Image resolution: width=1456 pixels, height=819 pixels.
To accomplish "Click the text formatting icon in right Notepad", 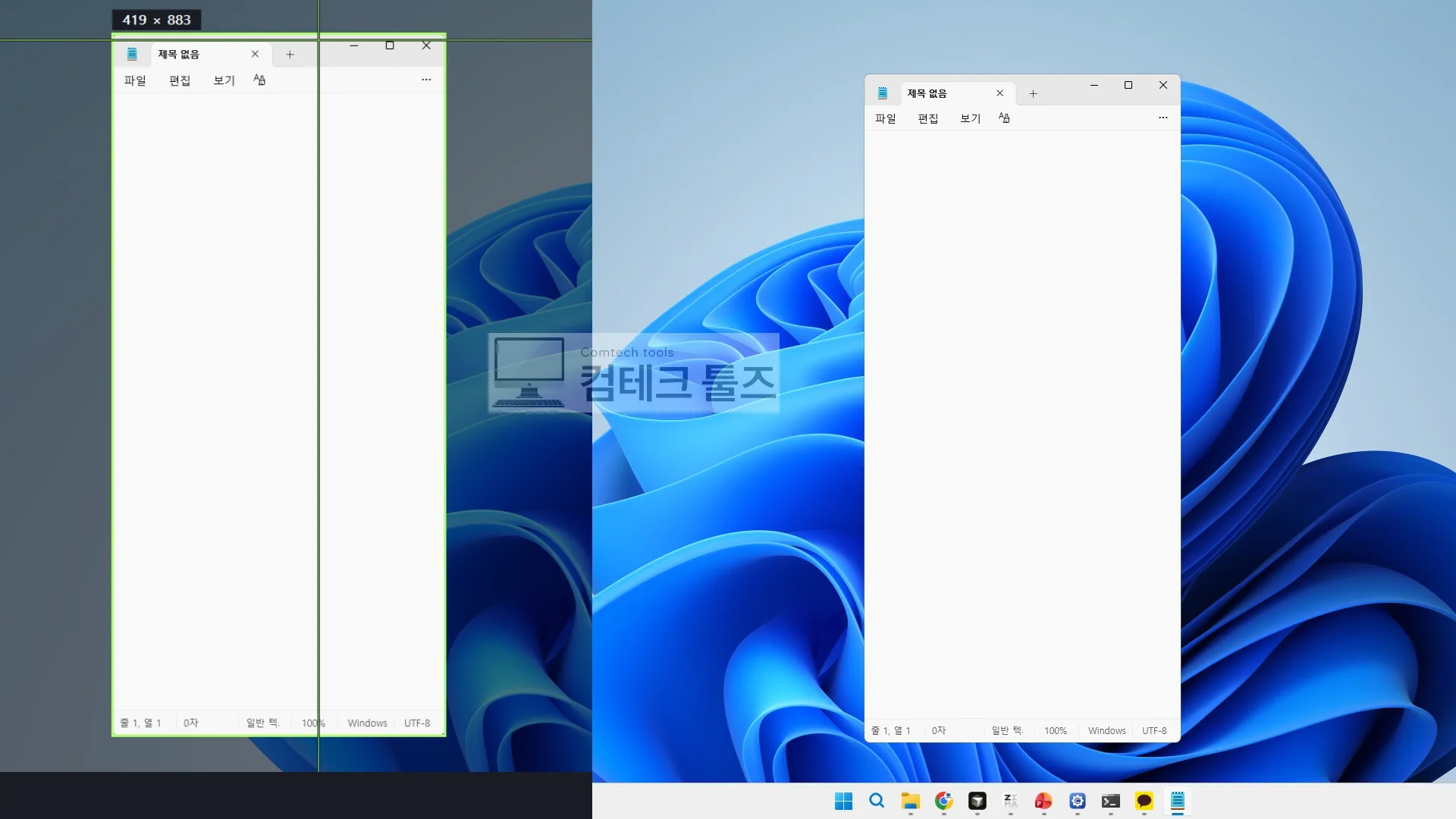I will coord(1004,118).
